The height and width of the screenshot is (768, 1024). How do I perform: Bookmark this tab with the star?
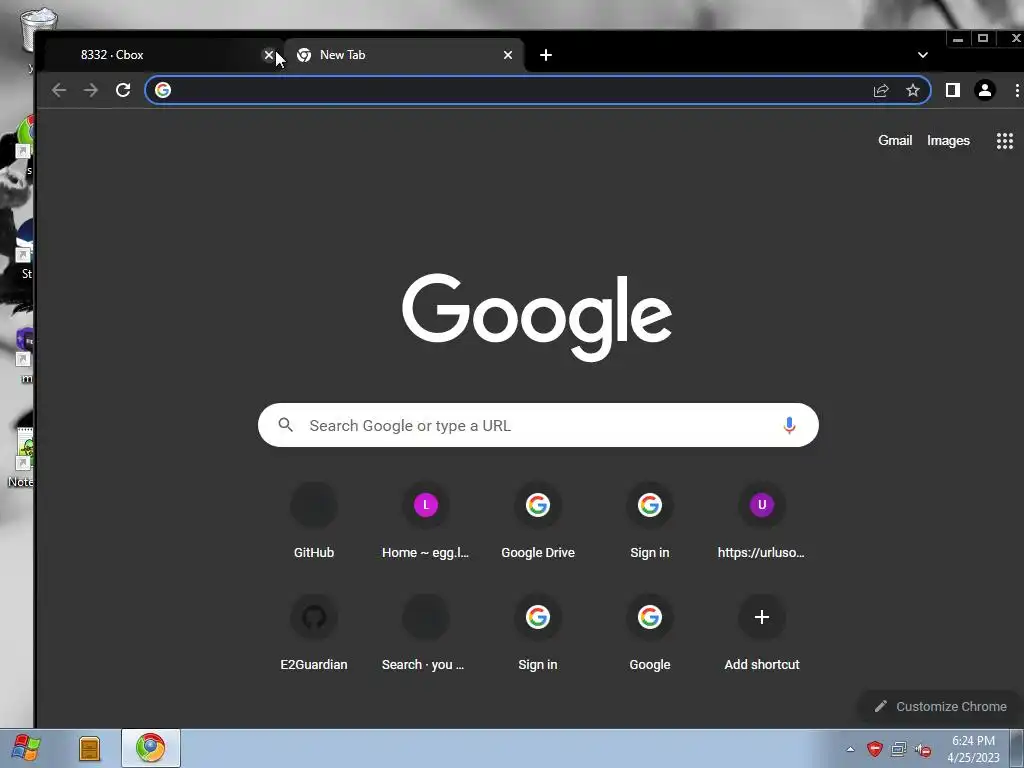click(x=913, y=90)
